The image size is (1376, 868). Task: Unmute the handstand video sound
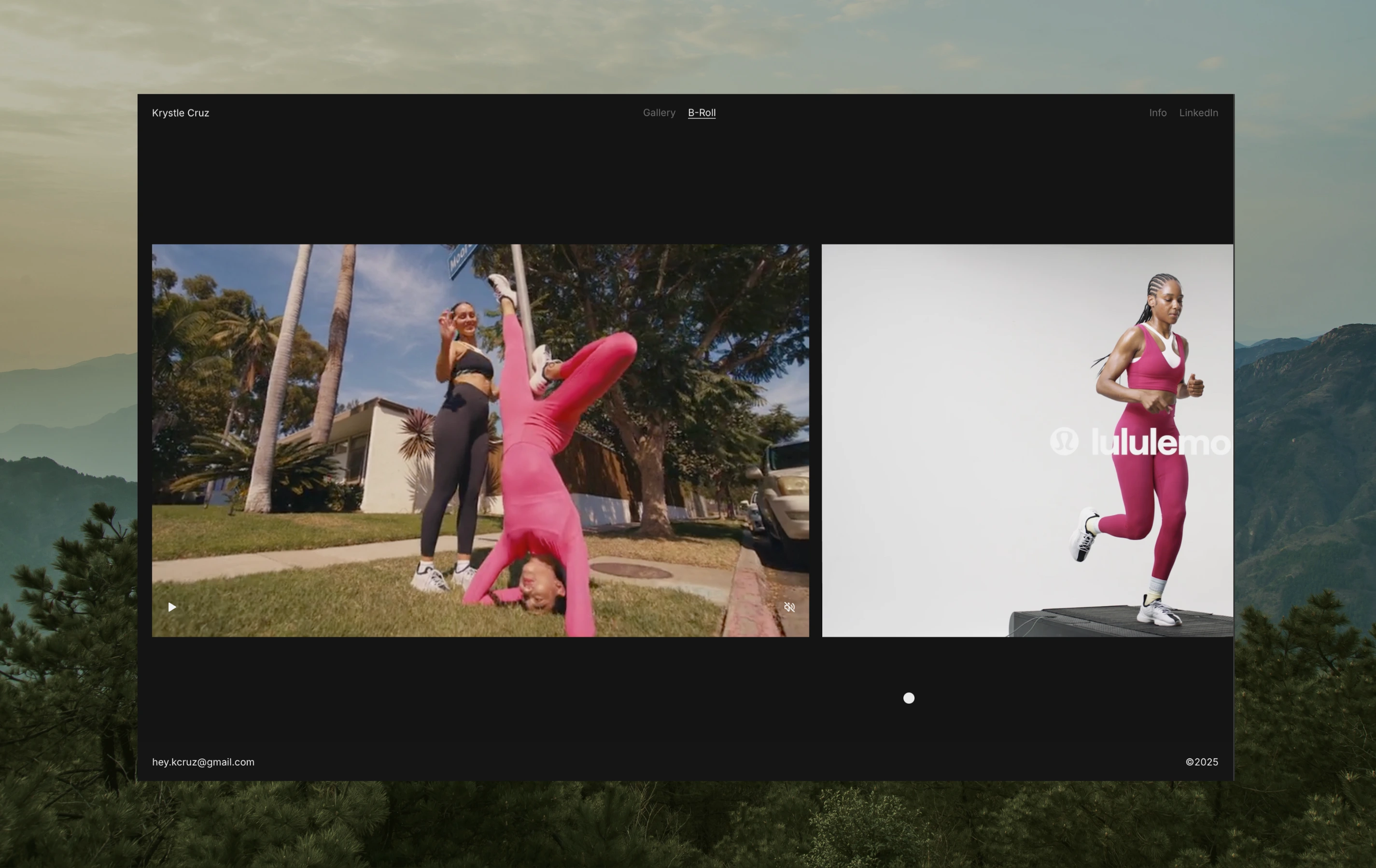[x=789, y=607]
